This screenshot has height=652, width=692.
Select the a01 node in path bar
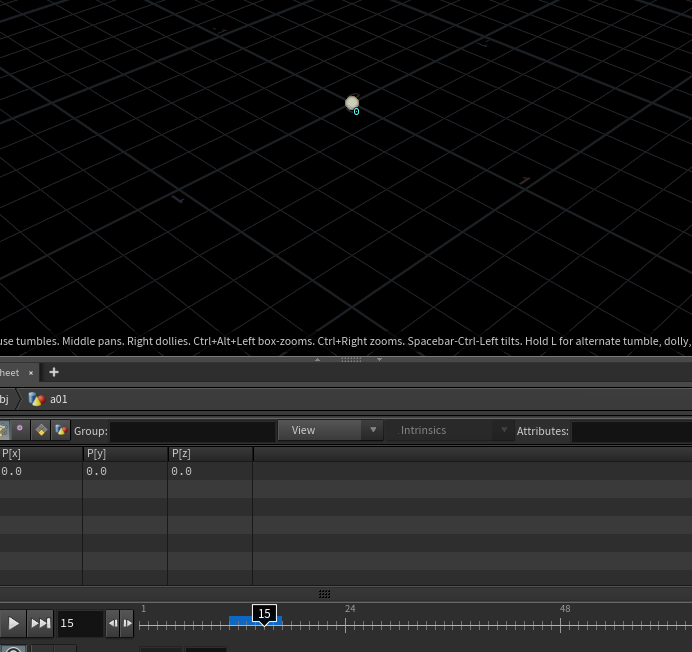[x=48, y=399]
